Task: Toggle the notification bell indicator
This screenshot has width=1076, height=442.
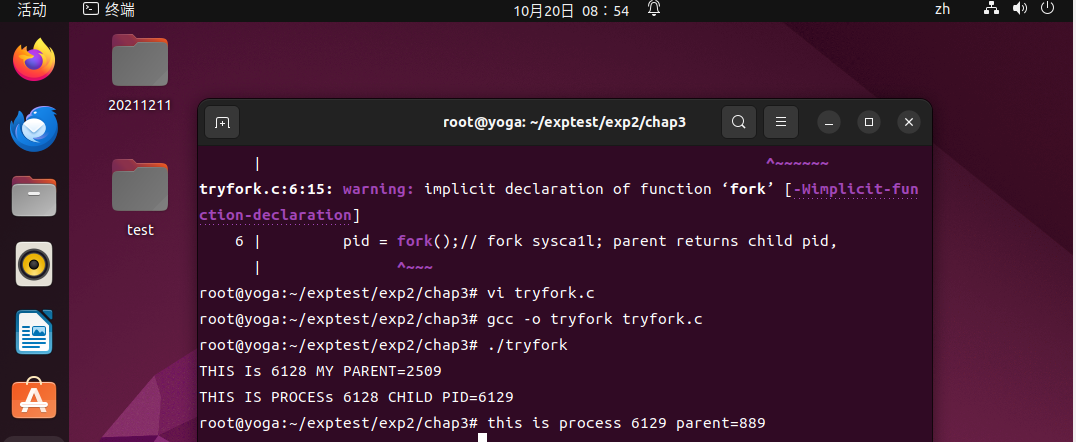Action: (654, 10)
